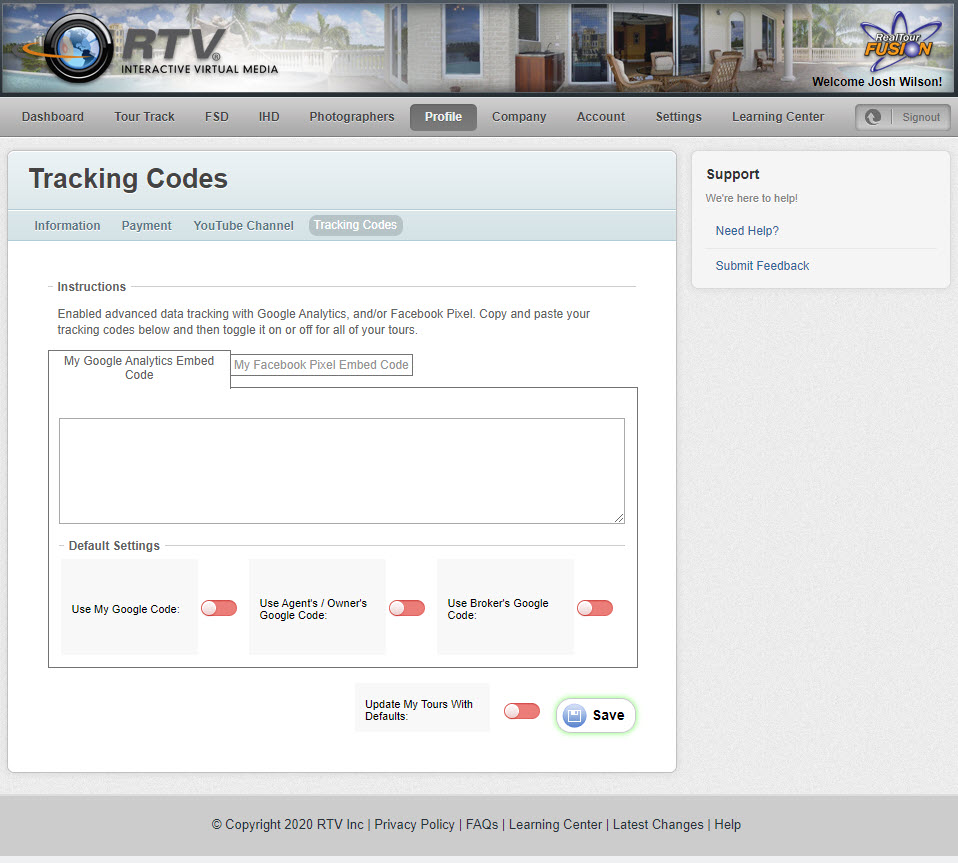Switch to My Facebook Pixel Embed Code tab
Screen dimensions: 958x863
point(321,365)
